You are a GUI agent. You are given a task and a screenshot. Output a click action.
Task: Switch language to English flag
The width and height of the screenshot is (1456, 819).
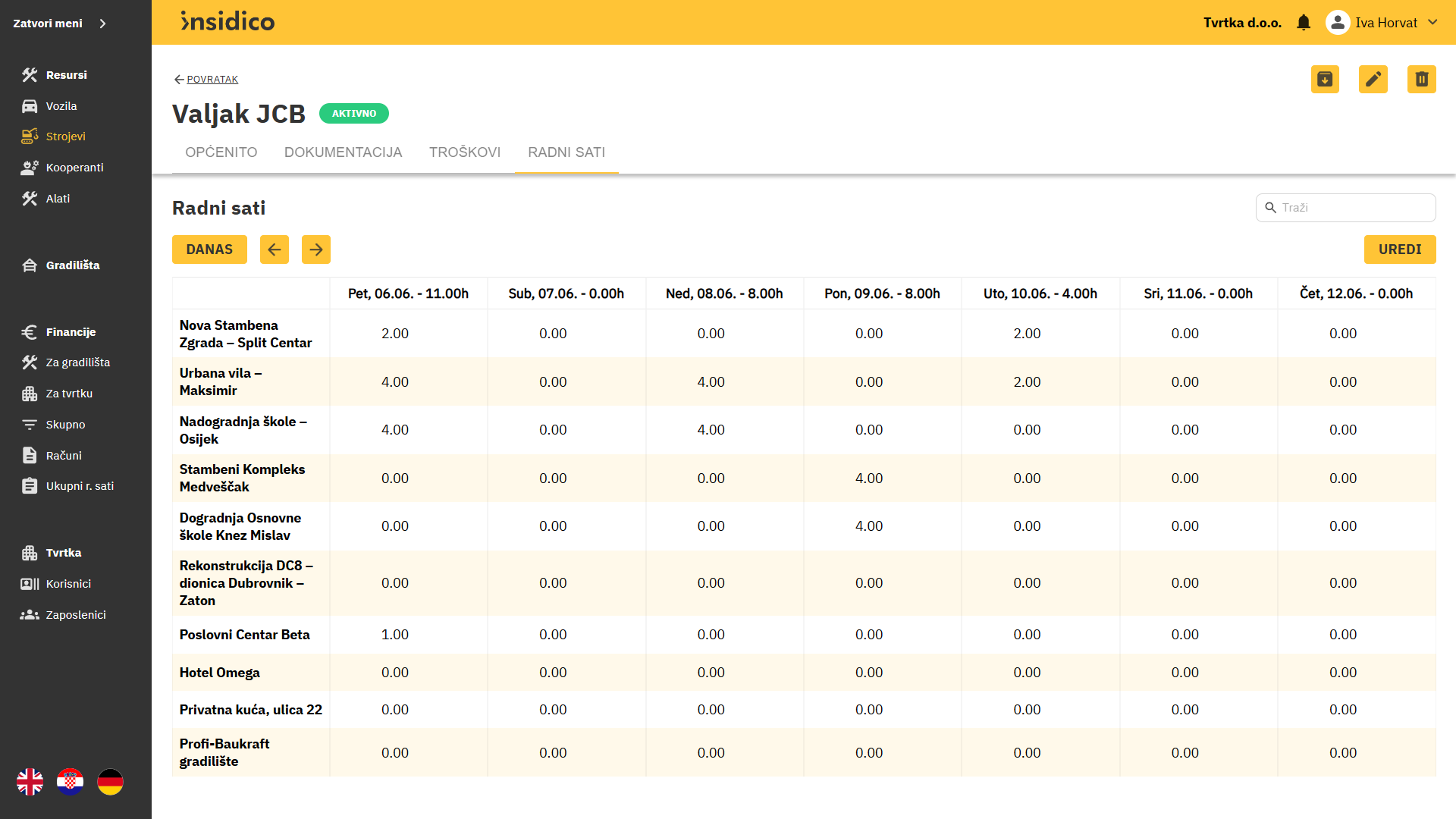click(x=30, y=782)
